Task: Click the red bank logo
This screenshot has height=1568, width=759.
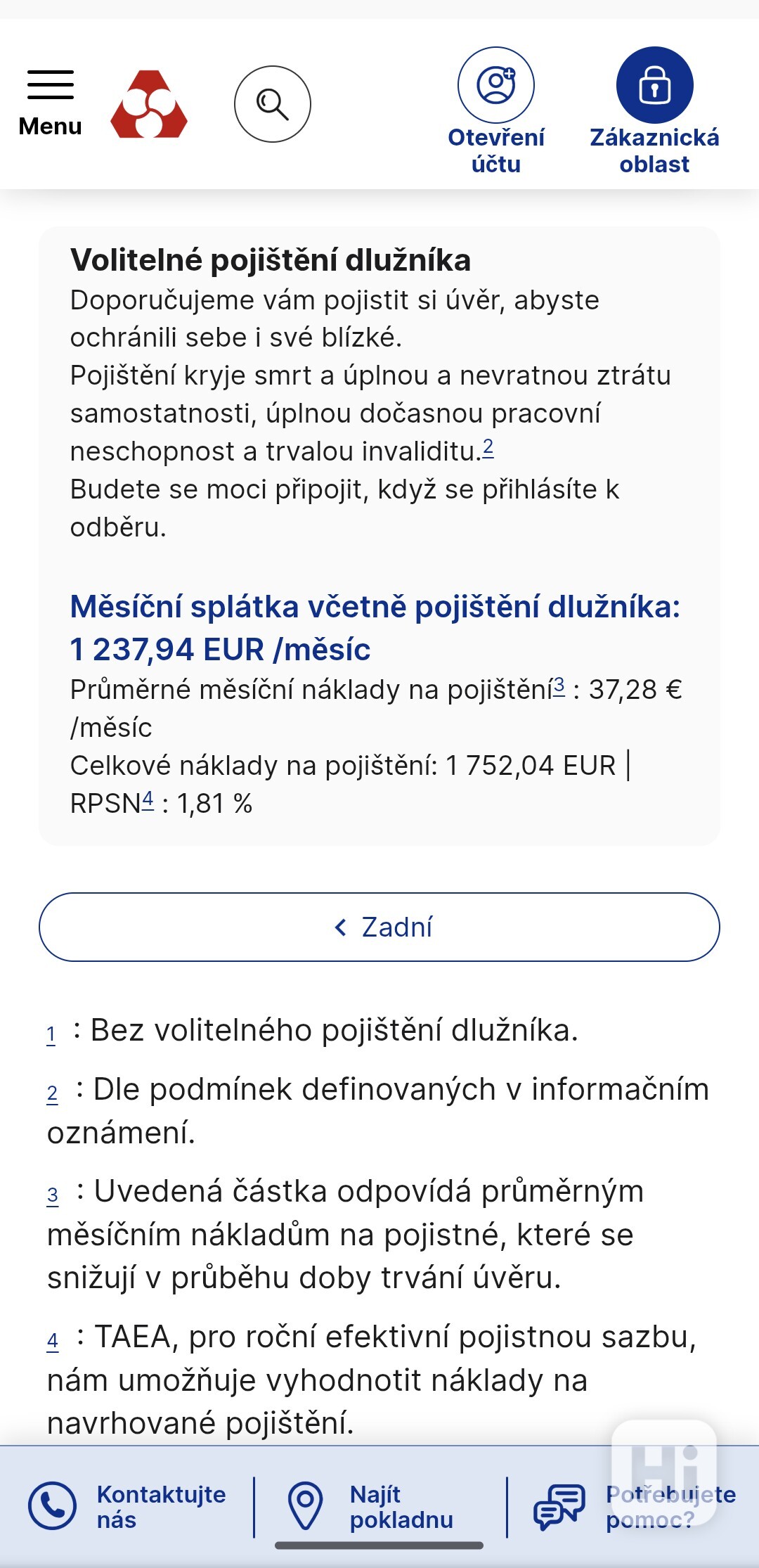Action: [x=149, y=104]
